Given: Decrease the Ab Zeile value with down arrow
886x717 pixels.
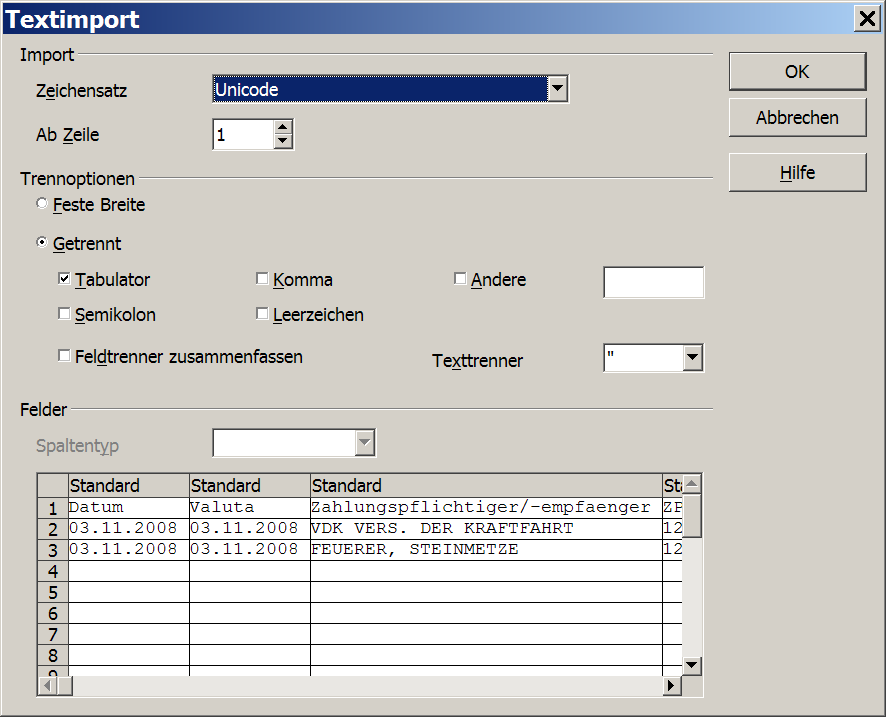Looking at the screenshot, I should (x=283, y=142).
